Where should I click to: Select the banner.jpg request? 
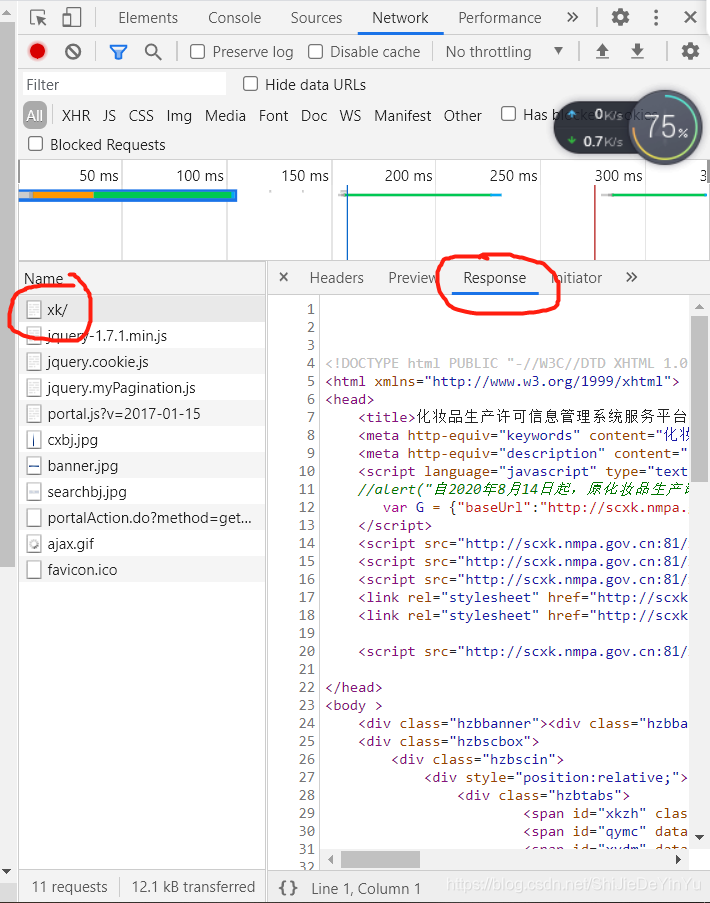point(142,465)
